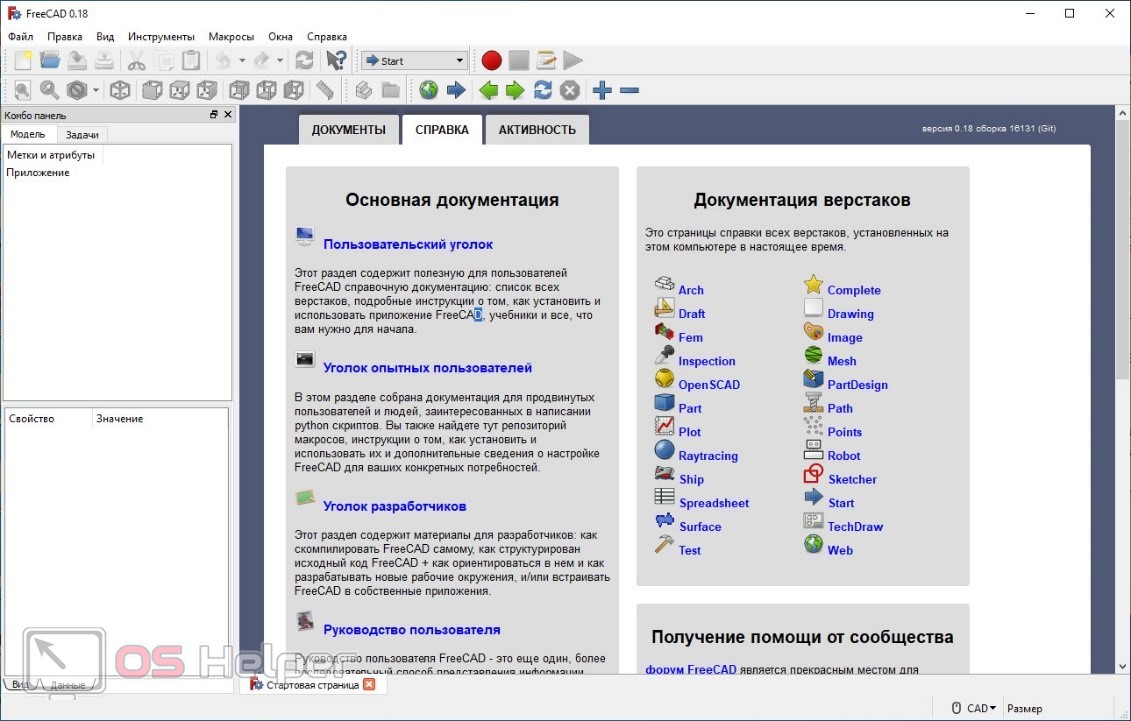The image size is (1131, 721).
Task: Open the Raytracing workbench documentation link
Action: tap(708, 456)
